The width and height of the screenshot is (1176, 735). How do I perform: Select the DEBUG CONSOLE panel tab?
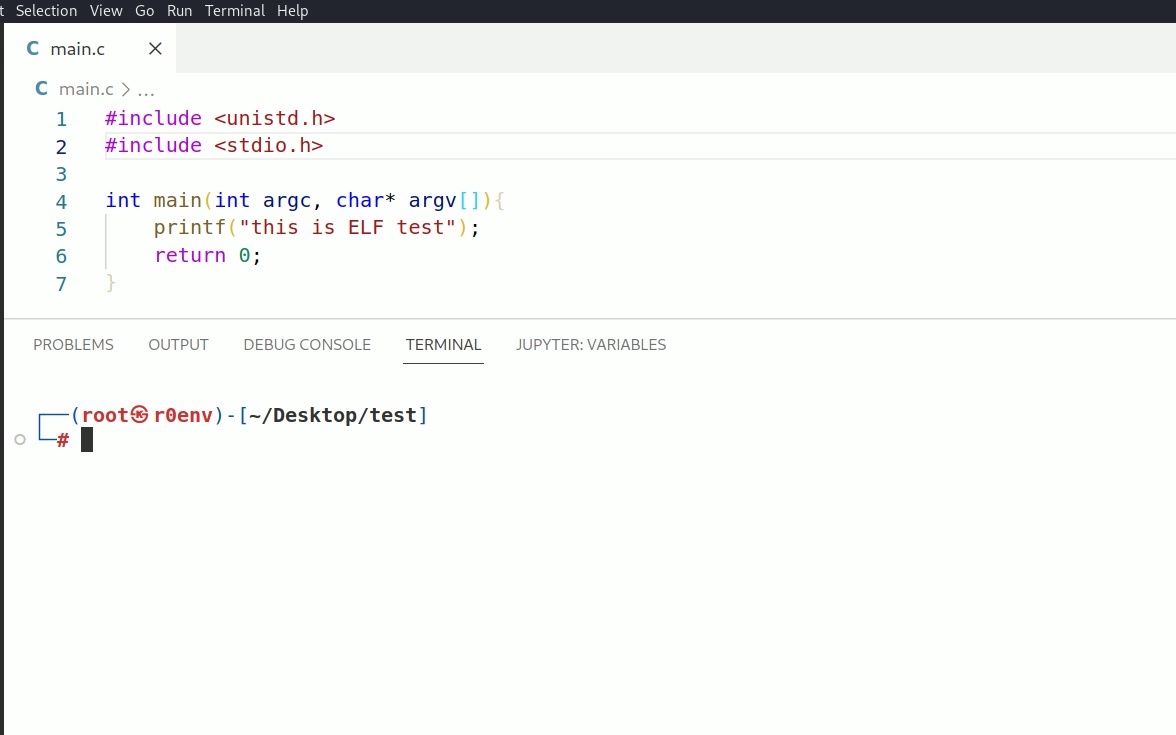(307, 344)
